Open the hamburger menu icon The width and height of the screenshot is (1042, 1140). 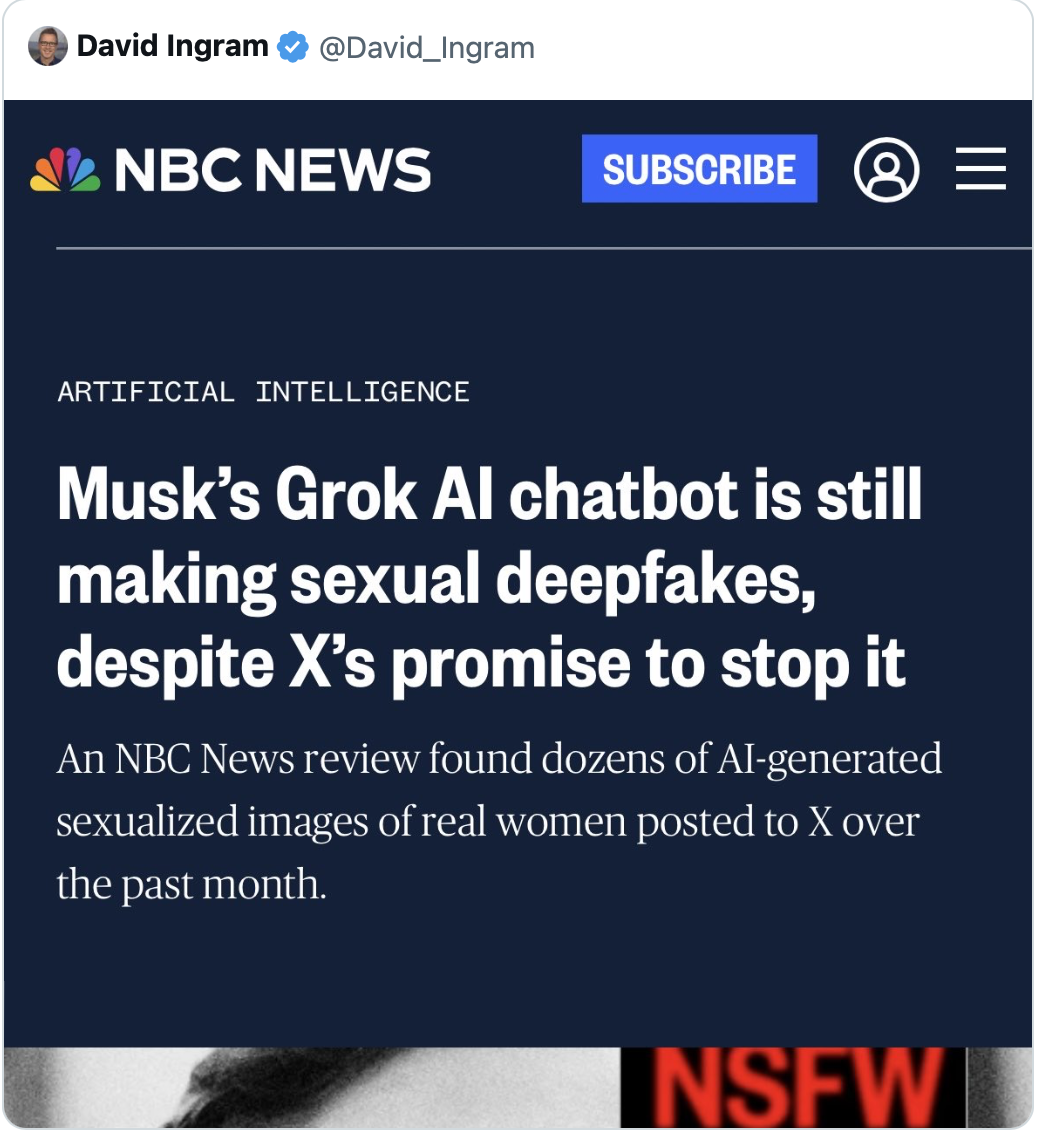(980, 169)
